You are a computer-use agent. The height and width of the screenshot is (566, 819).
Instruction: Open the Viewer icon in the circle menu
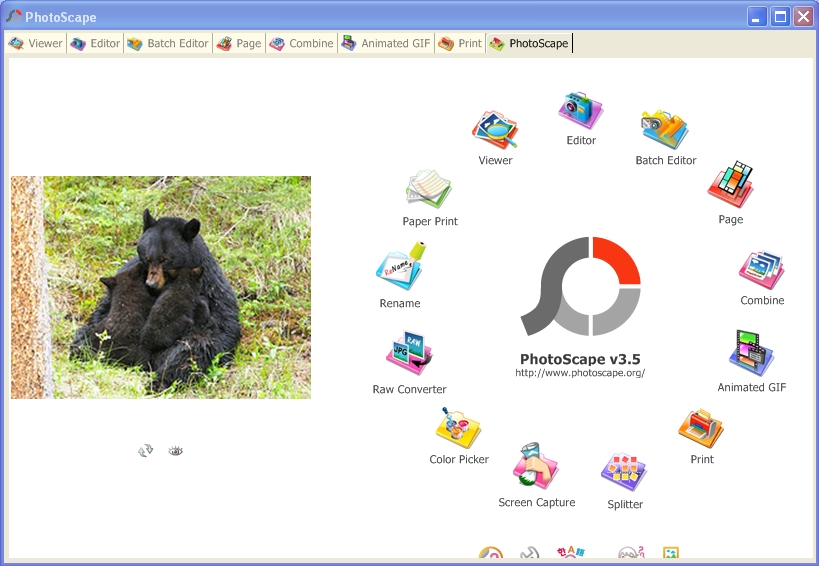pyautogui.click(x=495, y=129)
